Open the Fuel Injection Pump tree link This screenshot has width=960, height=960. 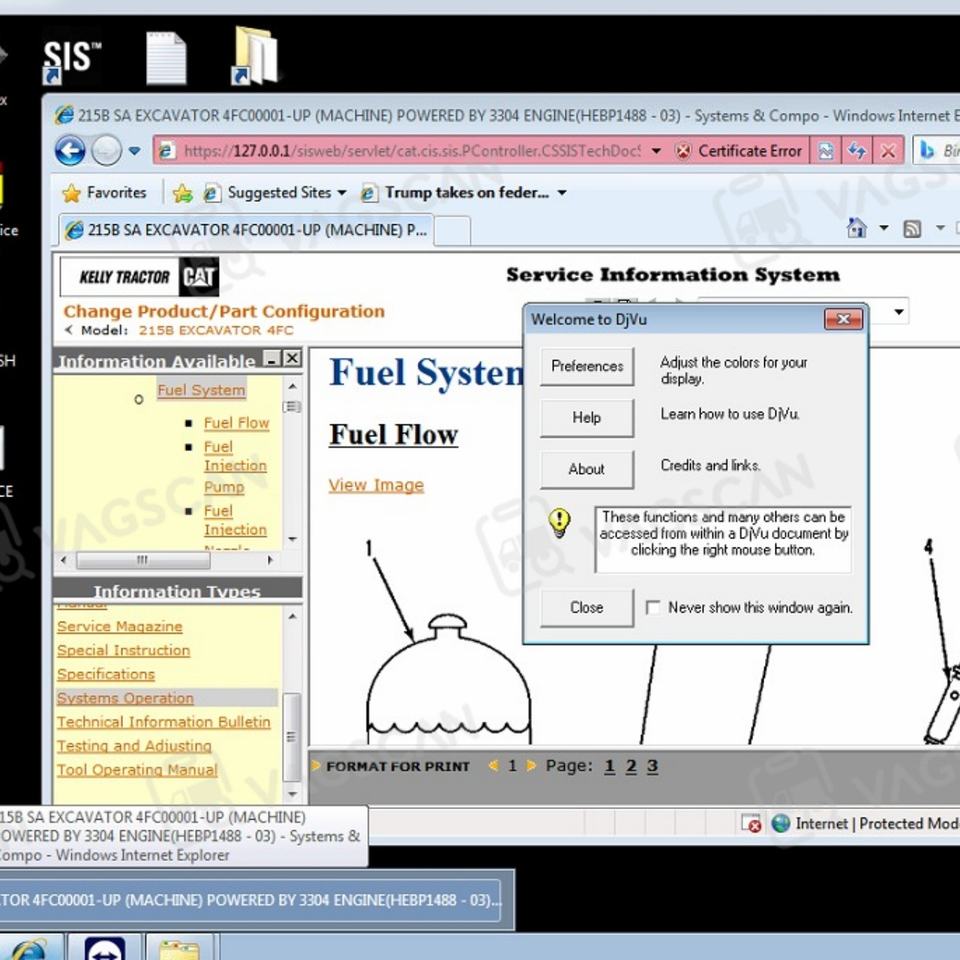[x=235, y=467]
